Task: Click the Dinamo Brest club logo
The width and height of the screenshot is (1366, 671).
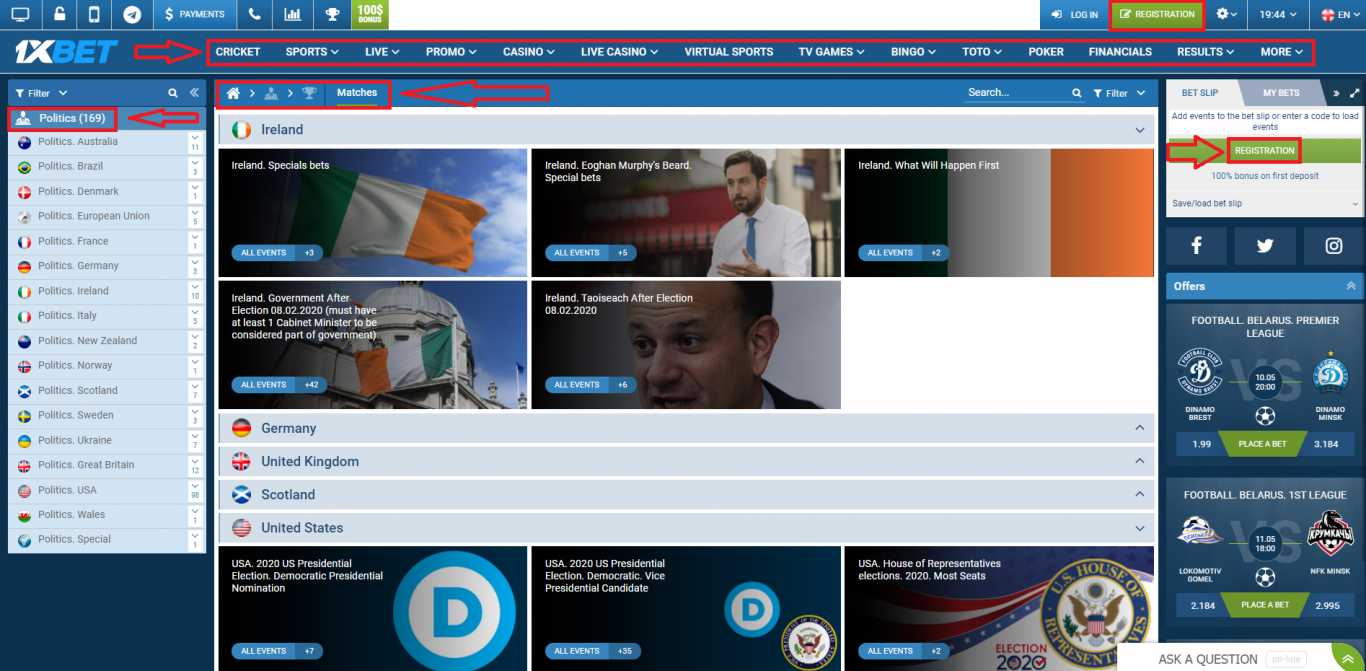Action: (x=1200, y=372)
